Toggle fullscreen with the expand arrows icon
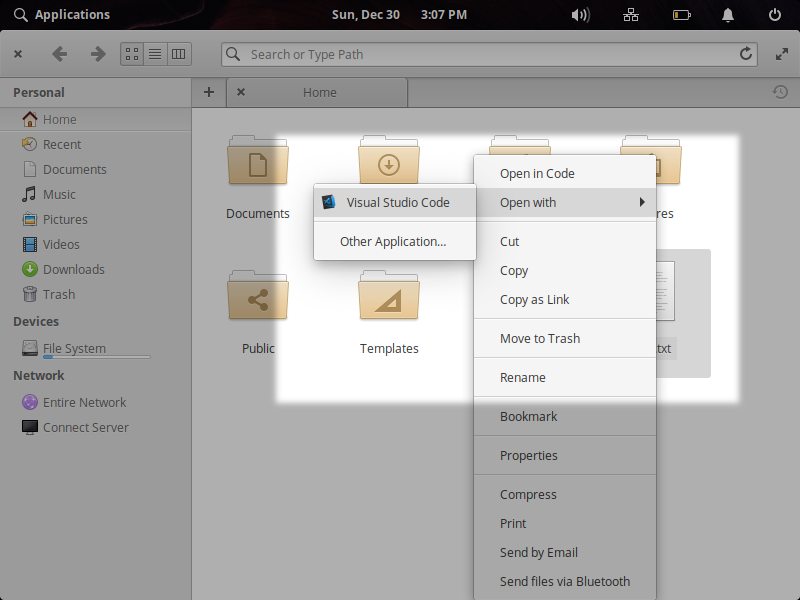Viewport: 800px width, 600px height. (x=782, y=54)
